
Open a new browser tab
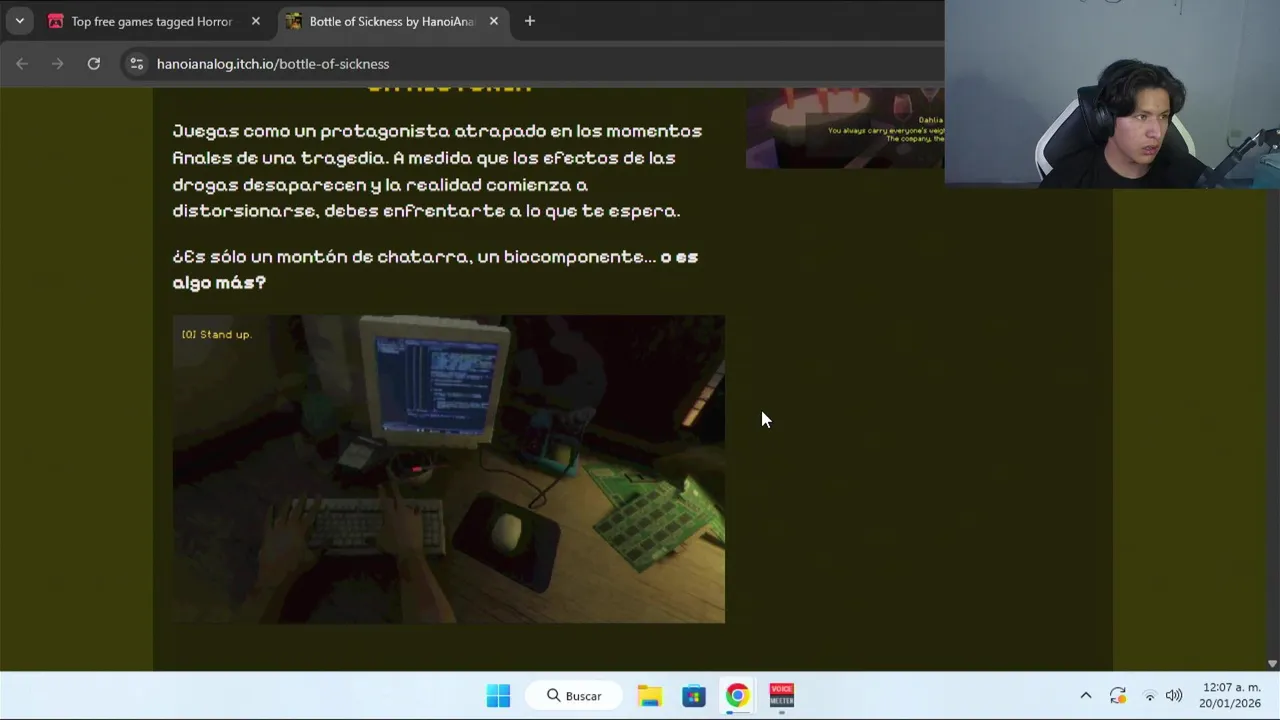click(x=530, y=21)
